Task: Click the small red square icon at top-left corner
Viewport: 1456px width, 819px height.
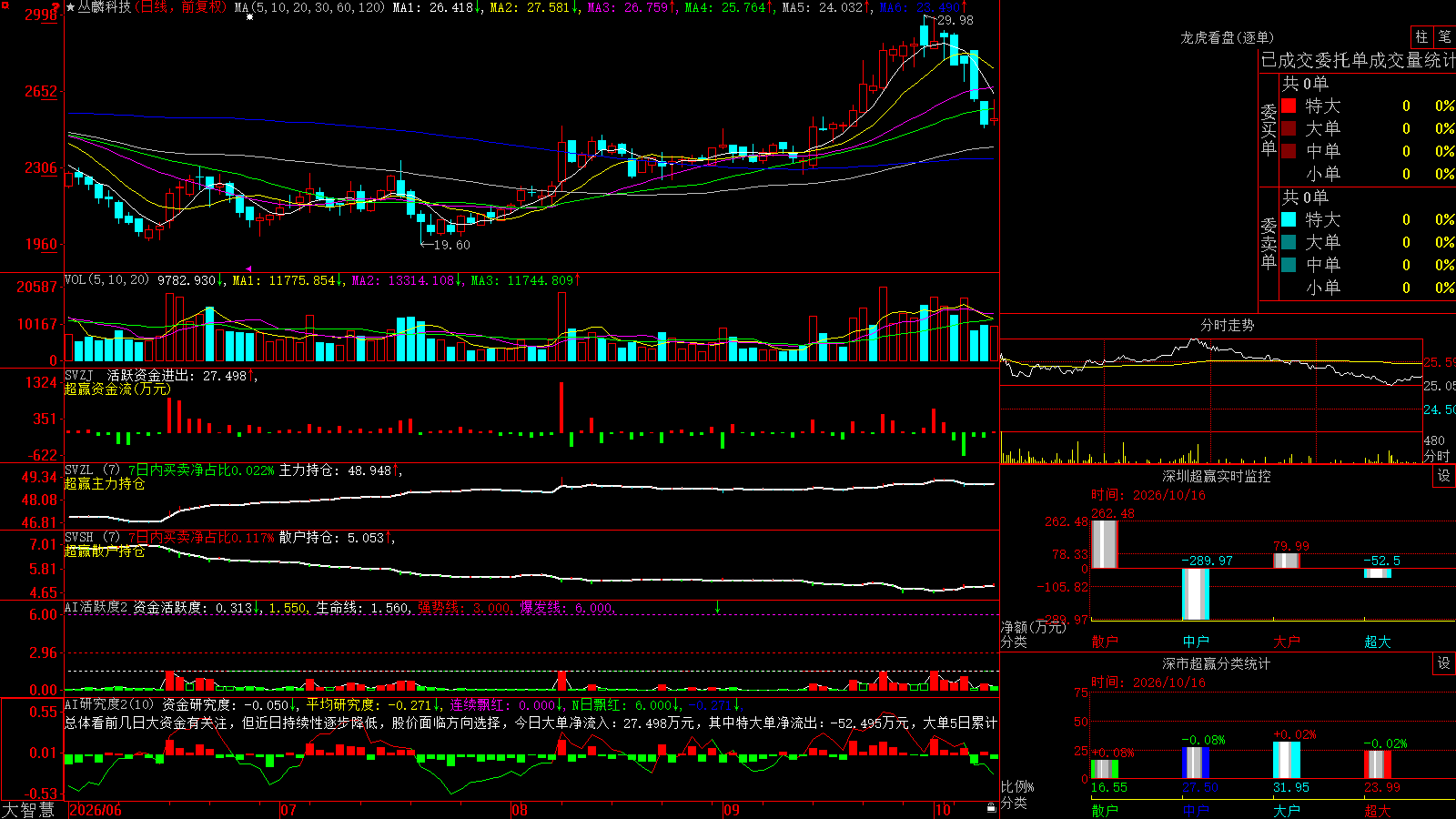Action: (x=4, y=4)
